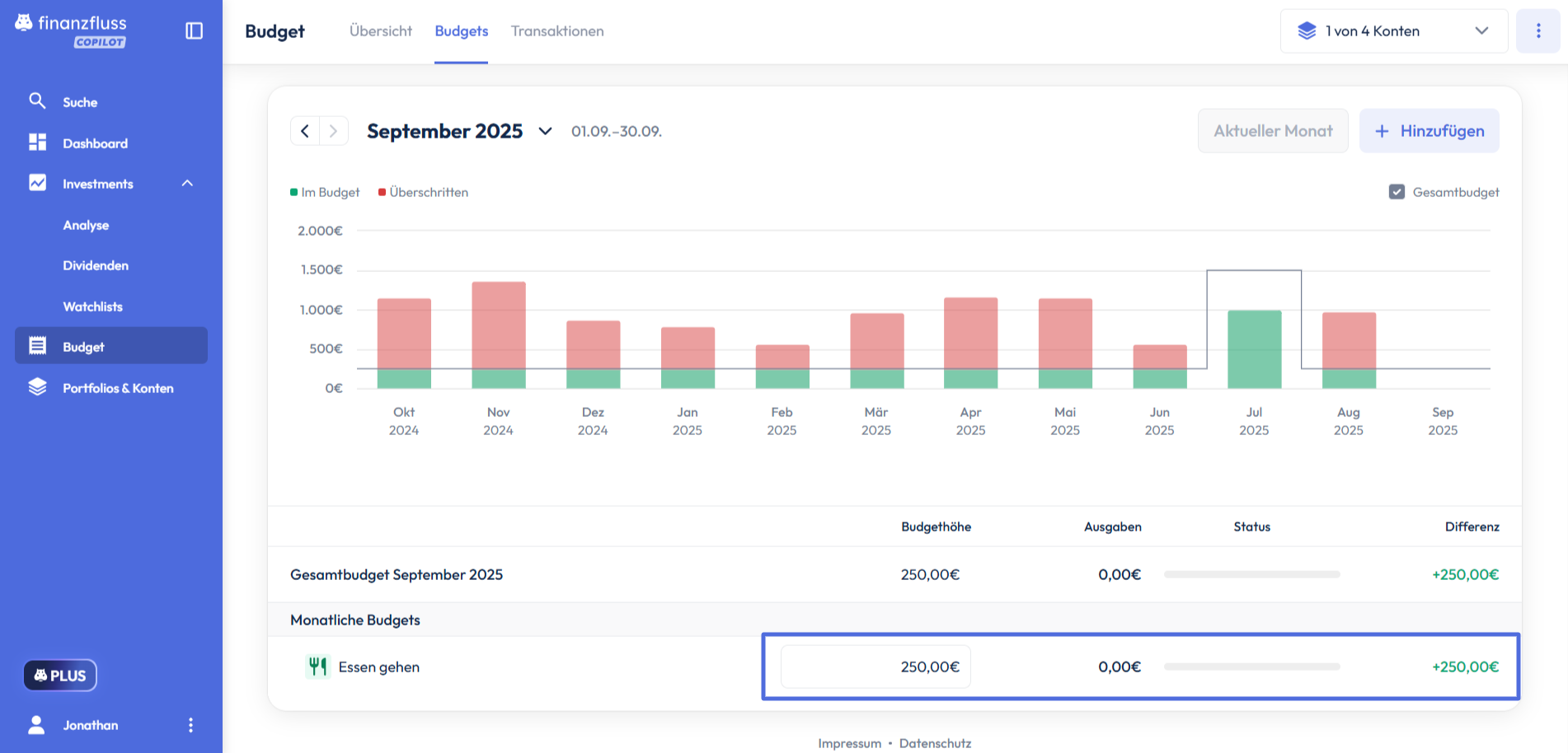1568x753 pixels.
Task: Open the 1 von 4 Konten dropdown
Action: (x=1393, y=30)
